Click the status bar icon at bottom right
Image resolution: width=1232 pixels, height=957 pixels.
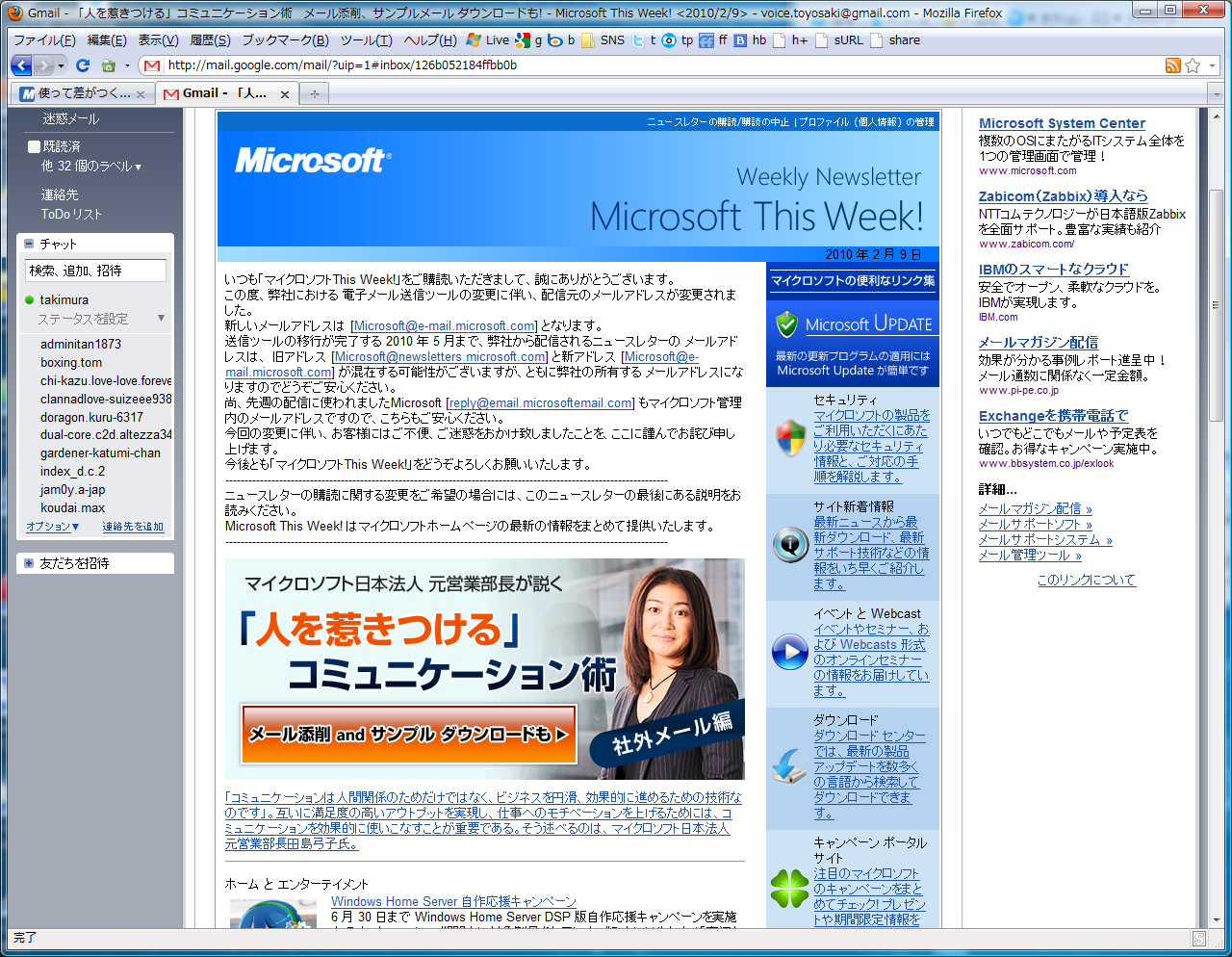(1199, 939)
